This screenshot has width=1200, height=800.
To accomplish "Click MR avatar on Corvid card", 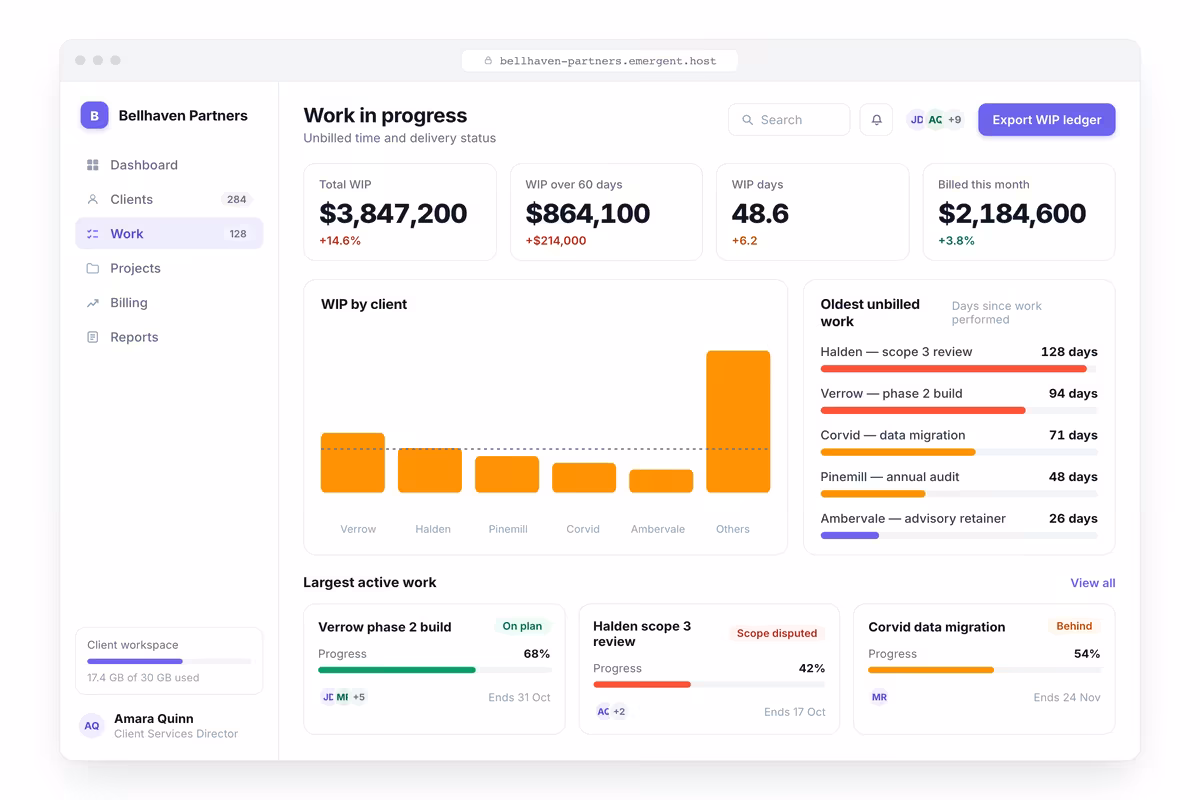I will [x=879, y=697].
